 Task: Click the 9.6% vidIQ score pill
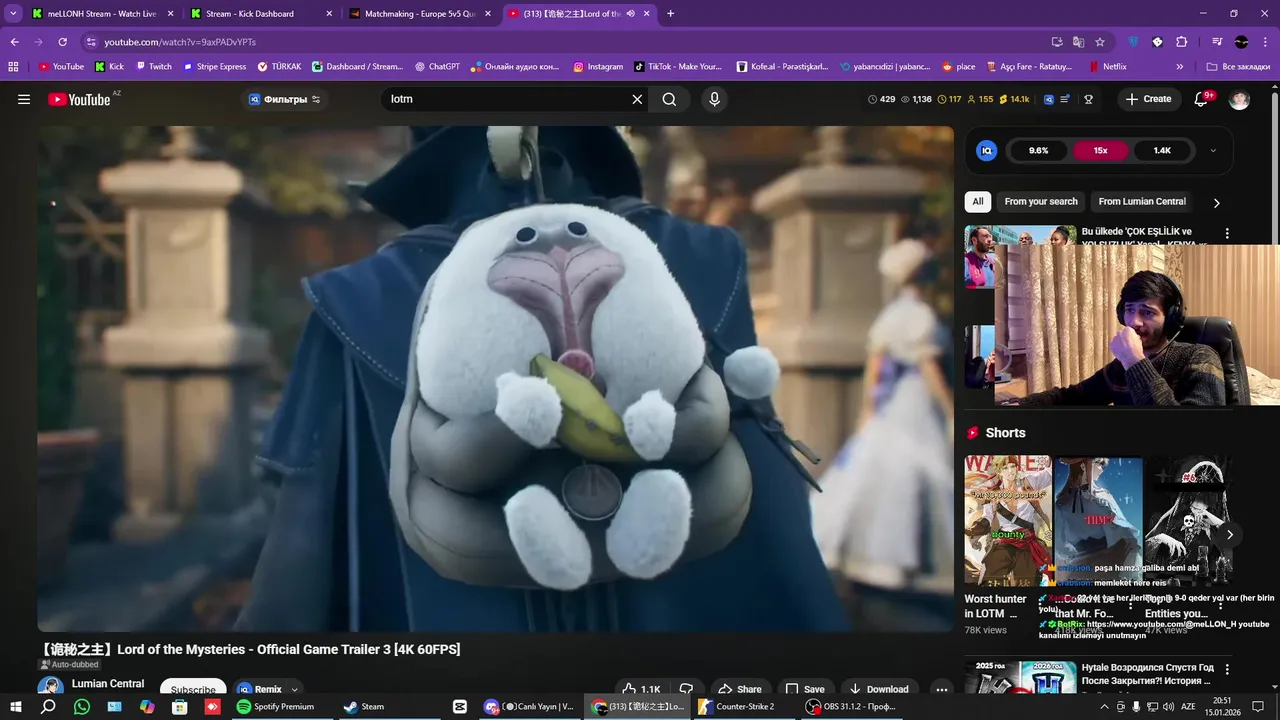(x=1038, y=150)
